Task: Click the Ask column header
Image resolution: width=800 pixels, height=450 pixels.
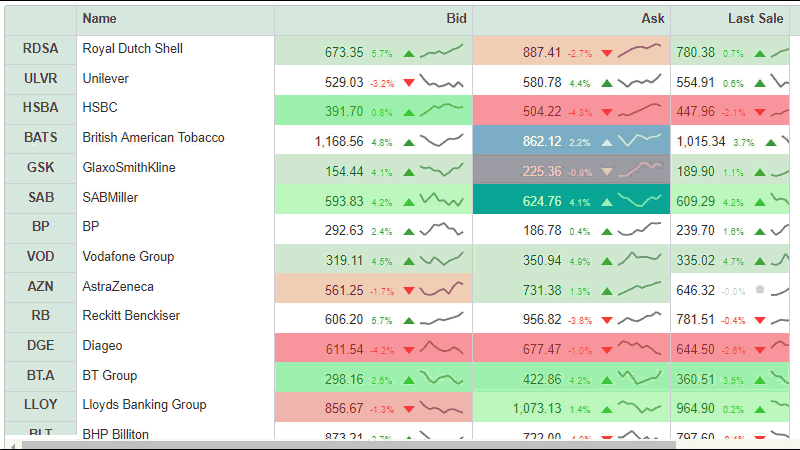Action: click(653, 19)
